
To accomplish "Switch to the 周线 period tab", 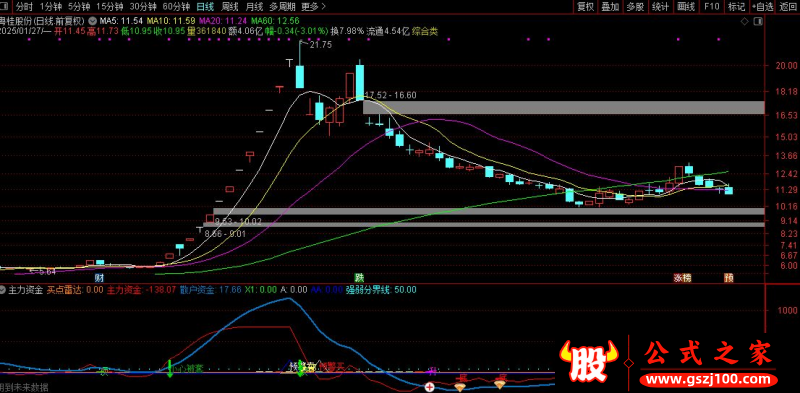I will point(229,7).
